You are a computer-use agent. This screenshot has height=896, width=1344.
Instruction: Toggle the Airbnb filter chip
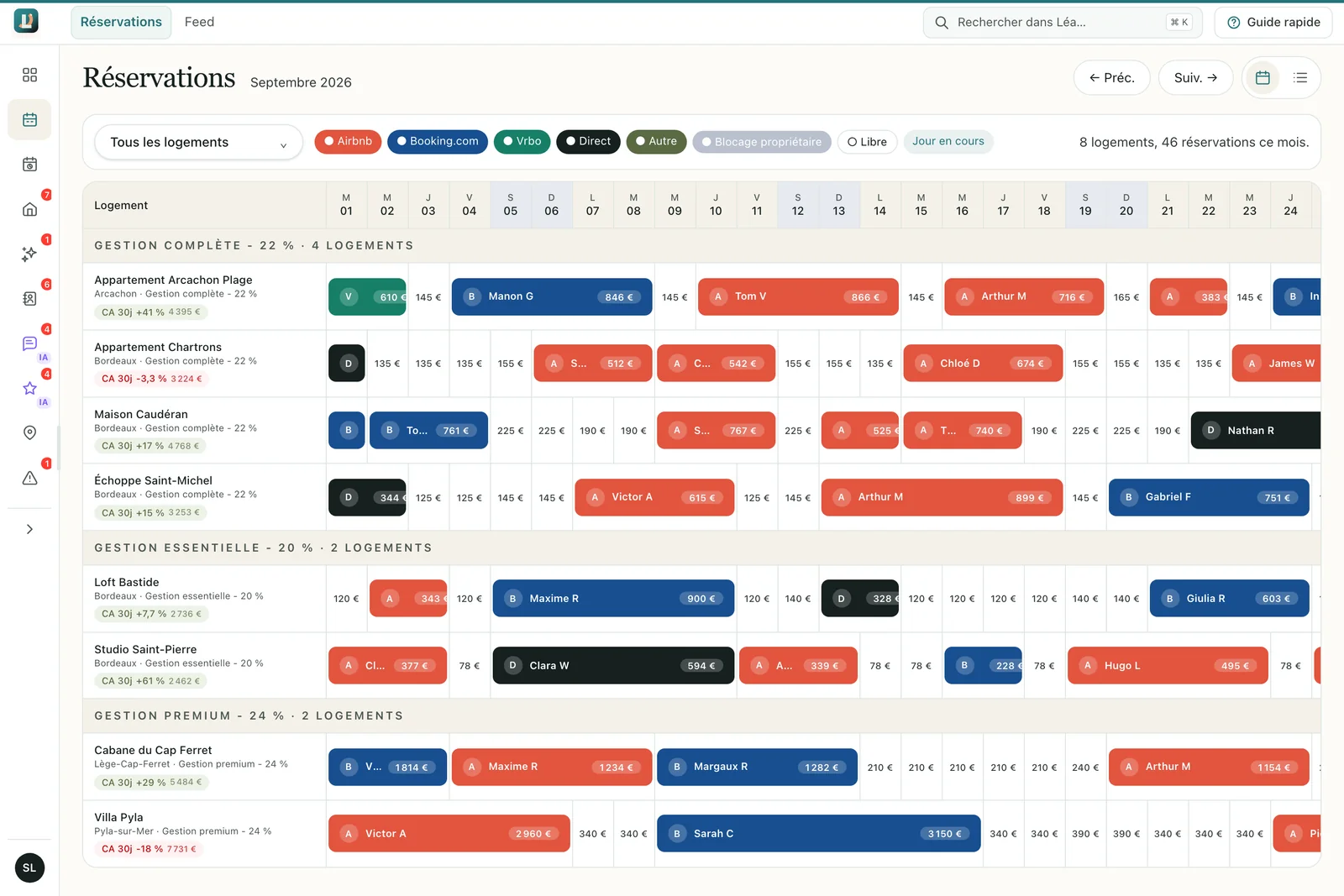pyautogui.click(x=349, y=141)
